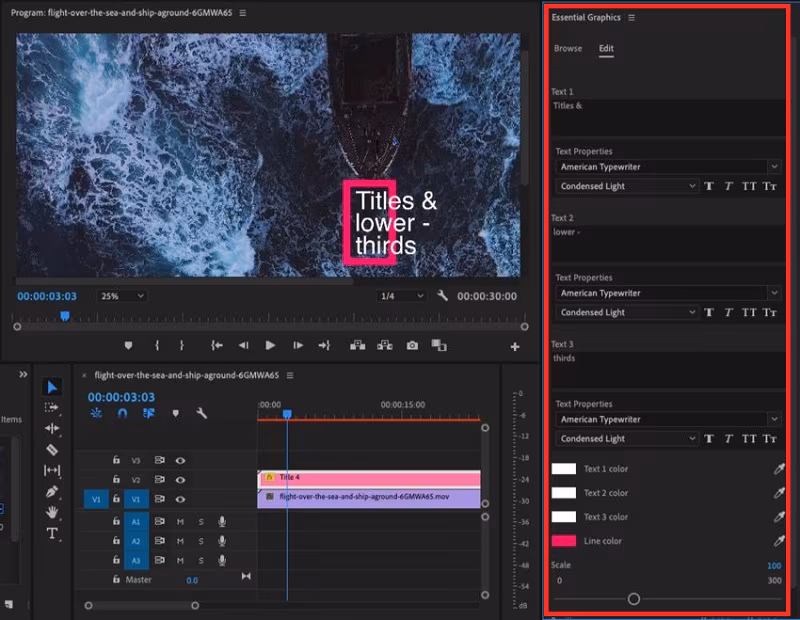Screen dimensions: 800x620
Task: Expand Text 1 American Typewriter font dropdown
Action: (x=668, y=167)
